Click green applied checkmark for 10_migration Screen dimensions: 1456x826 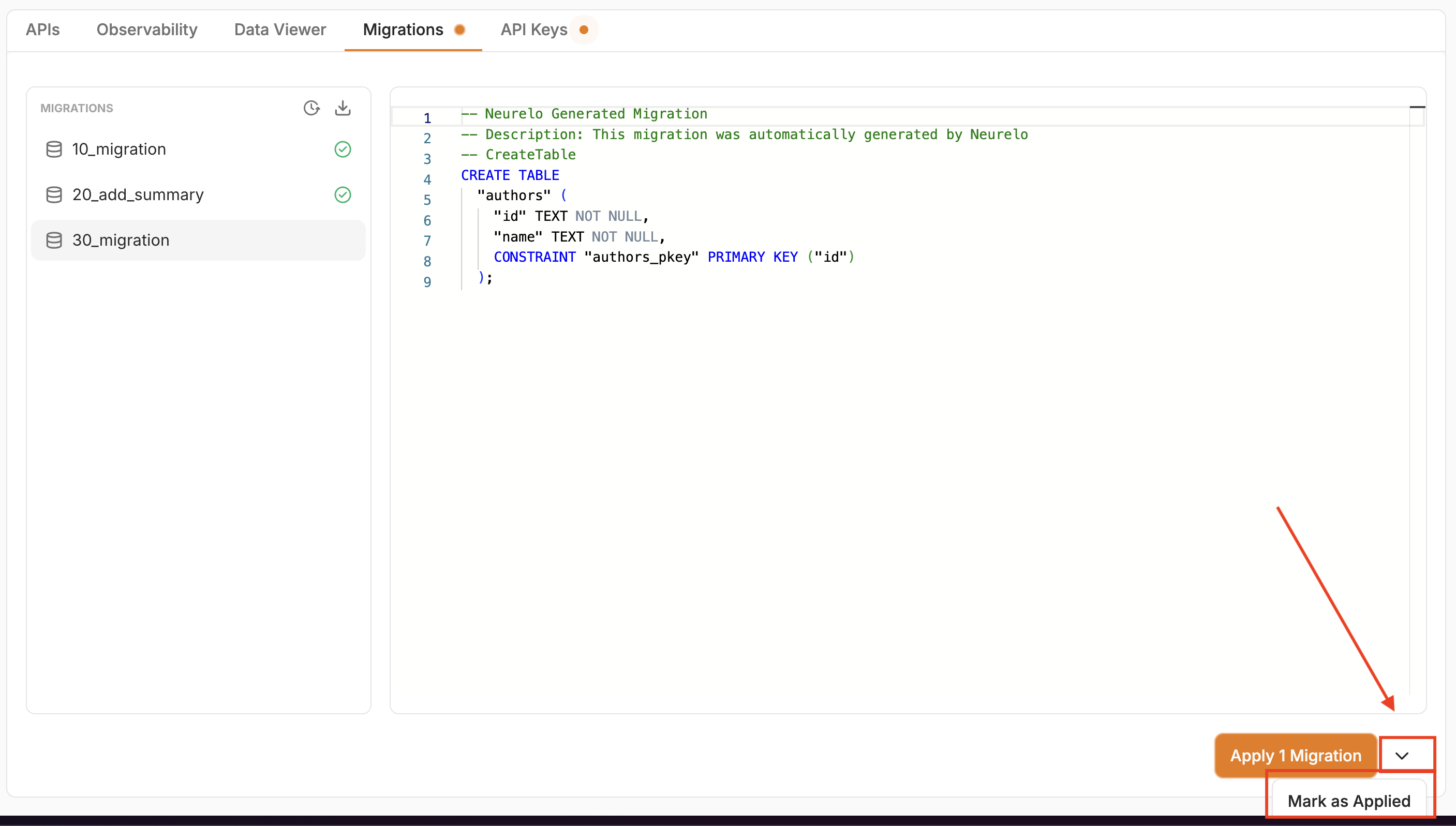pos(343,149)
